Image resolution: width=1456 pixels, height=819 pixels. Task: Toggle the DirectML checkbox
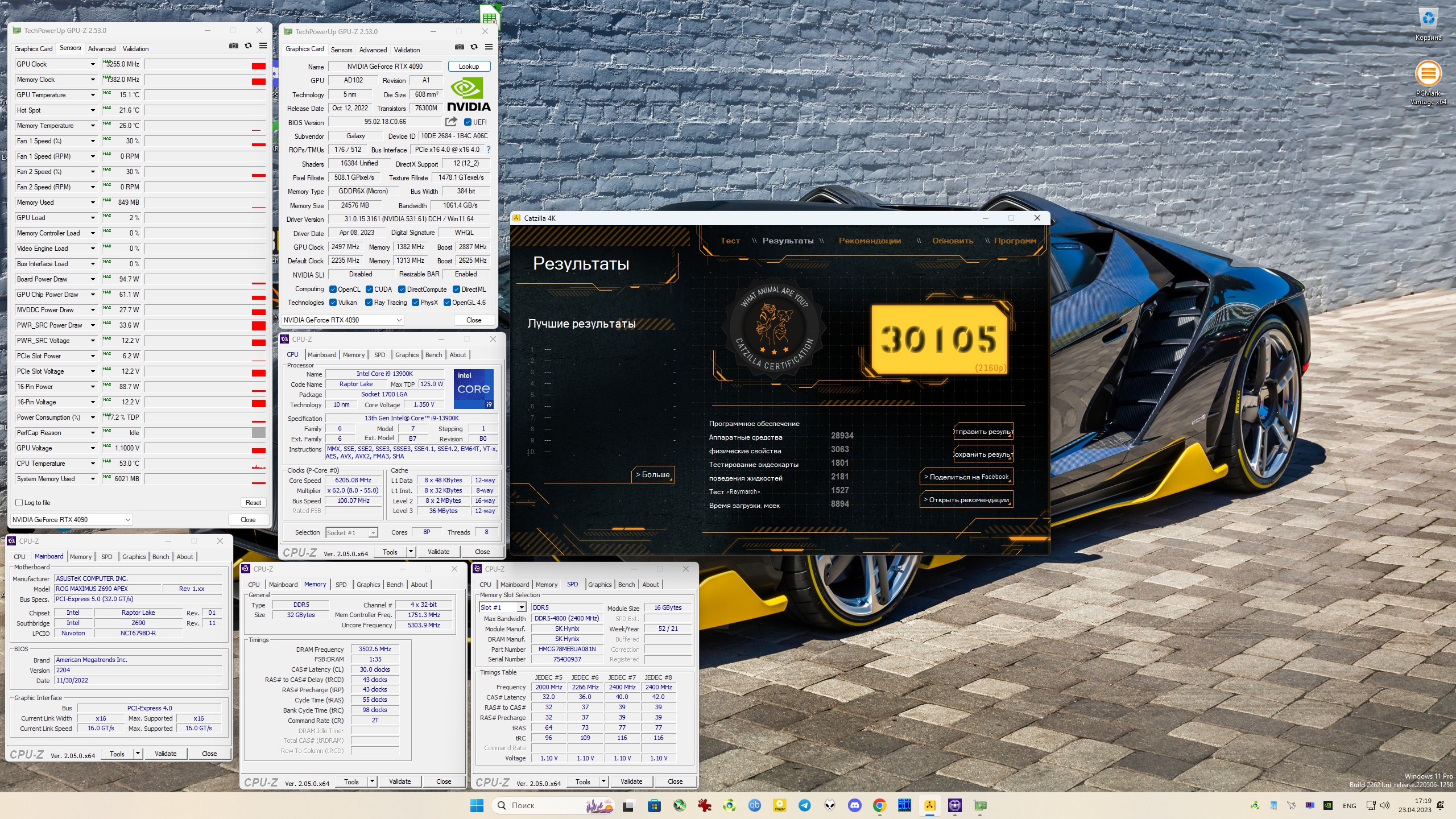point(456,289)
